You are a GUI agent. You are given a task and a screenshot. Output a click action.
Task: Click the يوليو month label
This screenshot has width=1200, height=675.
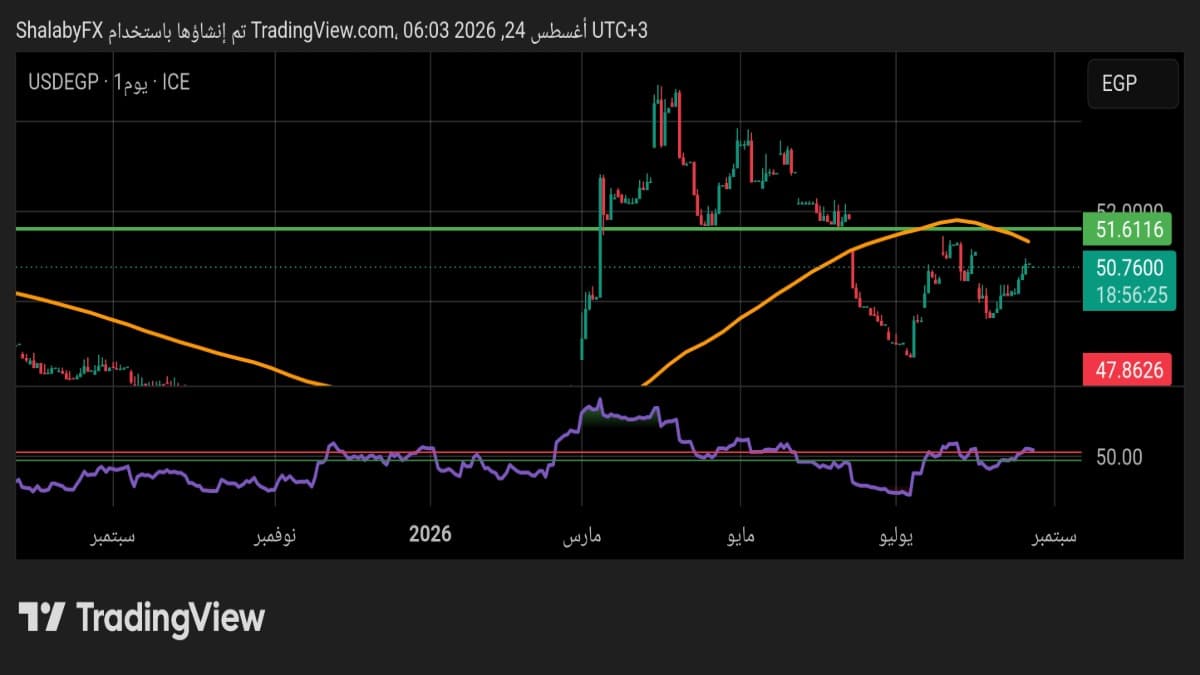tap(896, 537)
